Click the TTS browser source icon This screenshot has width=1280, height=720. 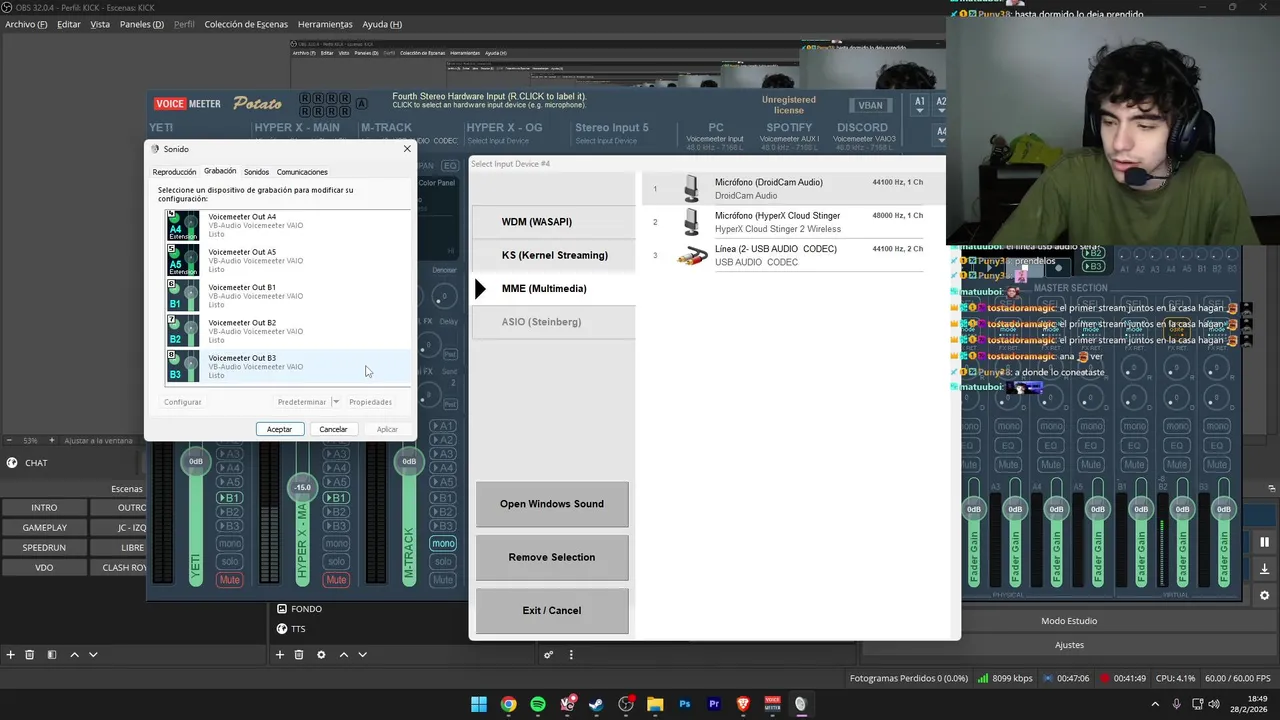(x=282, y=629)
